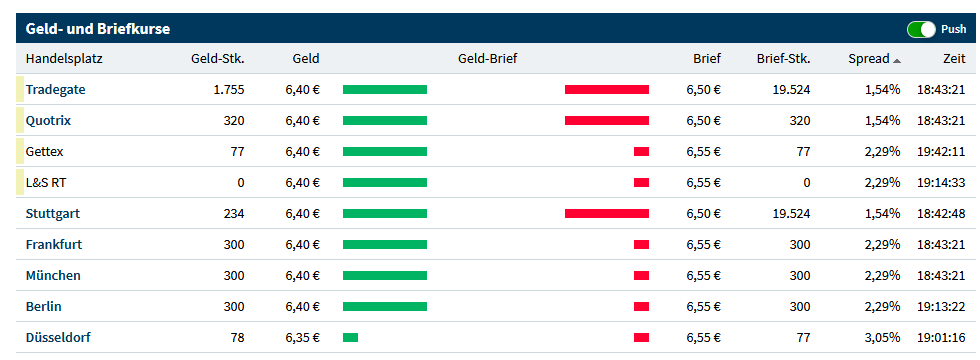Click the Handelsplatz column header
Screen dimensions: 980x360
pos(64,59)
